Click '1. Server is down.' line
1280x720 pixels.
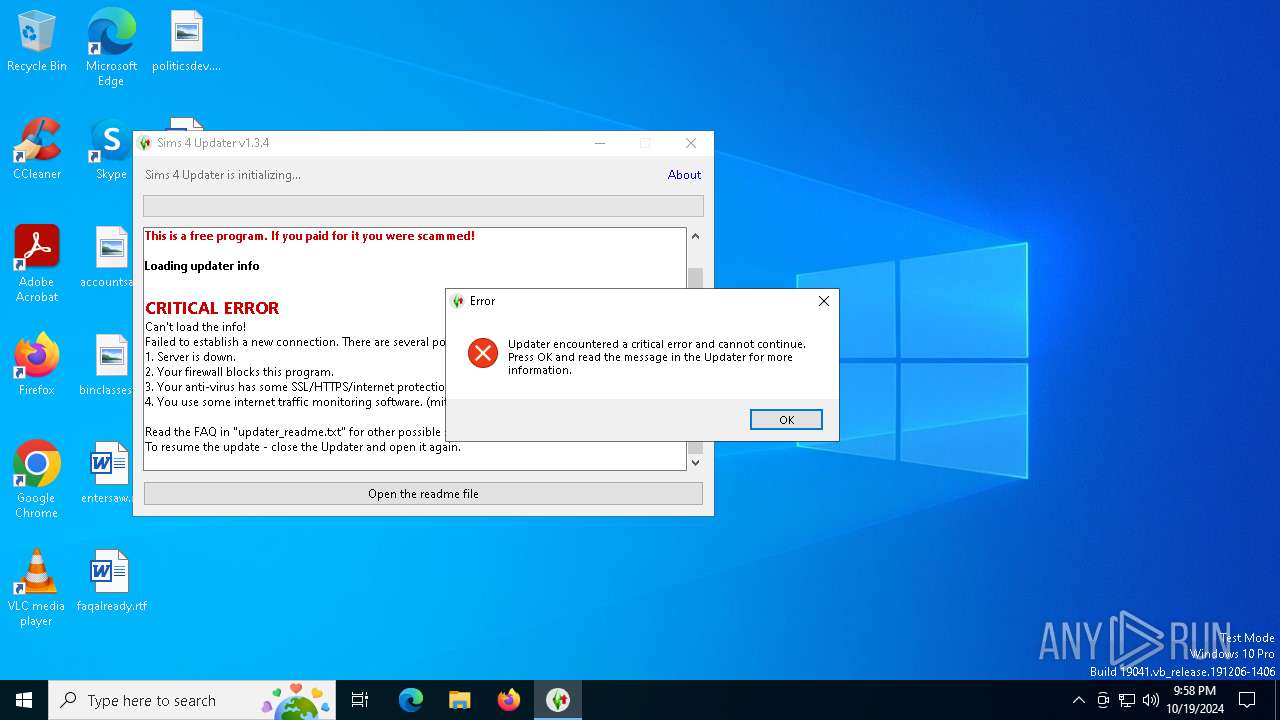pyautogui.click(x=191, y=357)
